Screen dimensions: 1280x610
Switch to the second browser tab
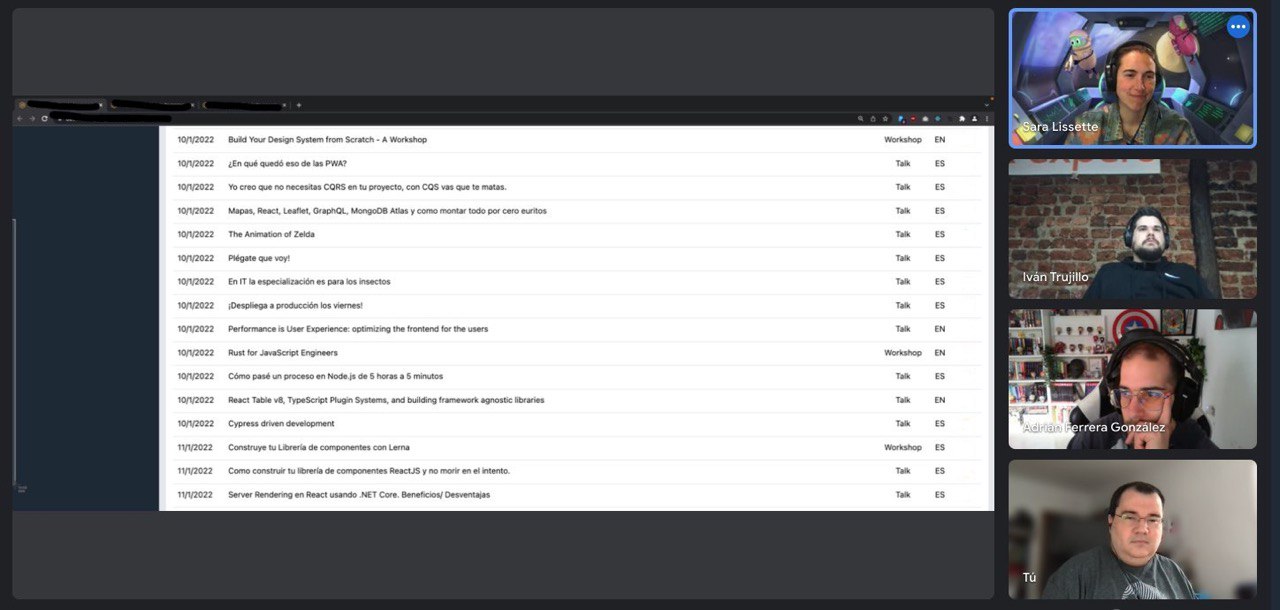click(148, 105)
